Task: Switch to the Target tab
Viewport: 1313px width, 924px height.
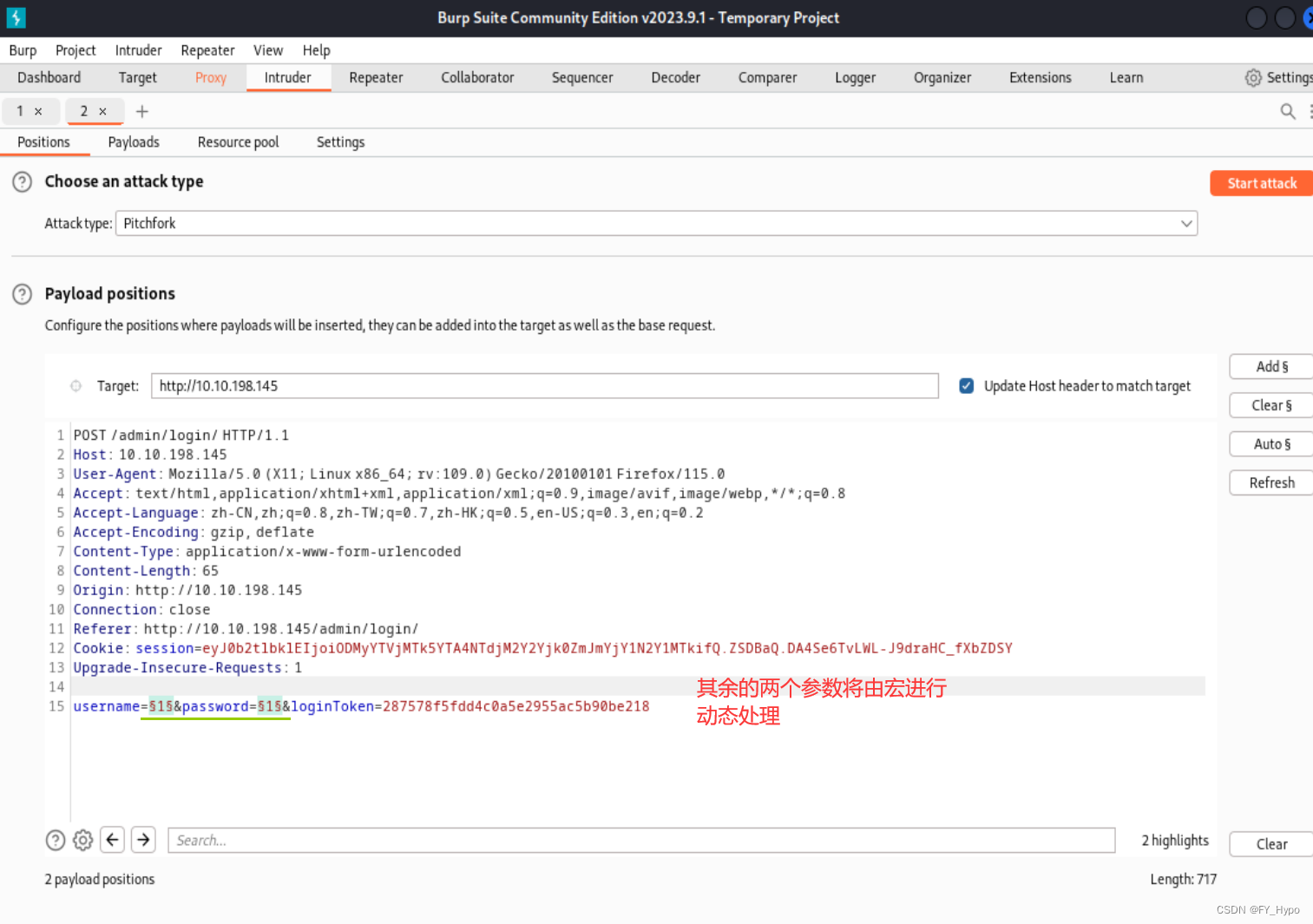Action: [137, 77]
